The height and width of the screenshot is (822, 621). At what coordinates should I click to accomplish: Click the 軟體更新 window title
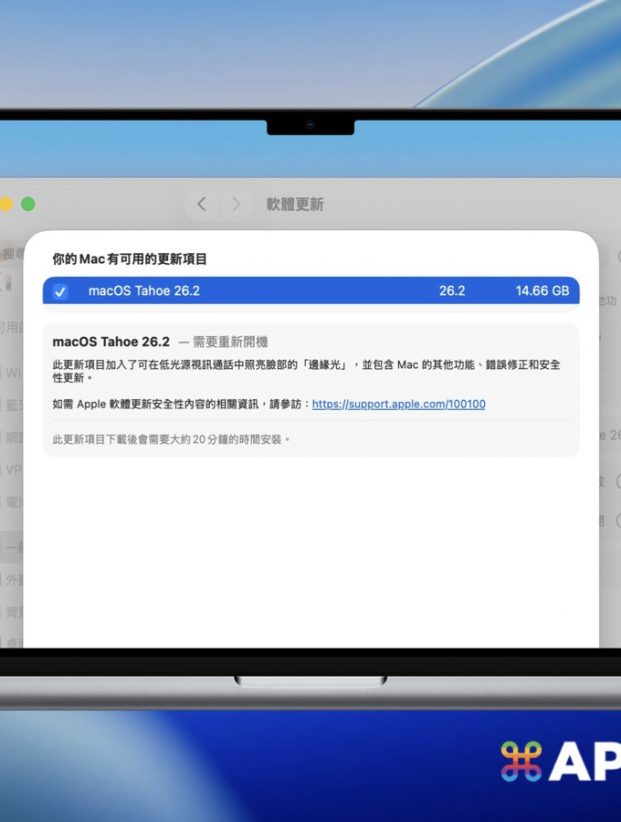pos(294,204)
